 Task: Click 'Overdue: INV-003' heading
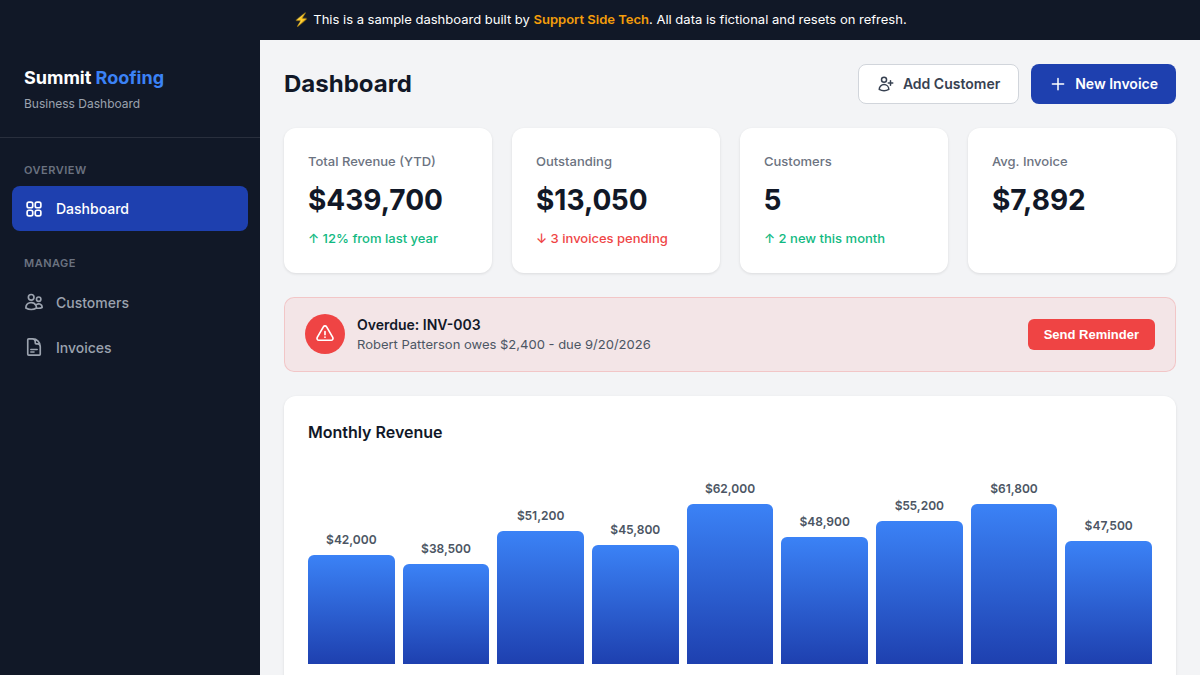(x=419, y=325)
